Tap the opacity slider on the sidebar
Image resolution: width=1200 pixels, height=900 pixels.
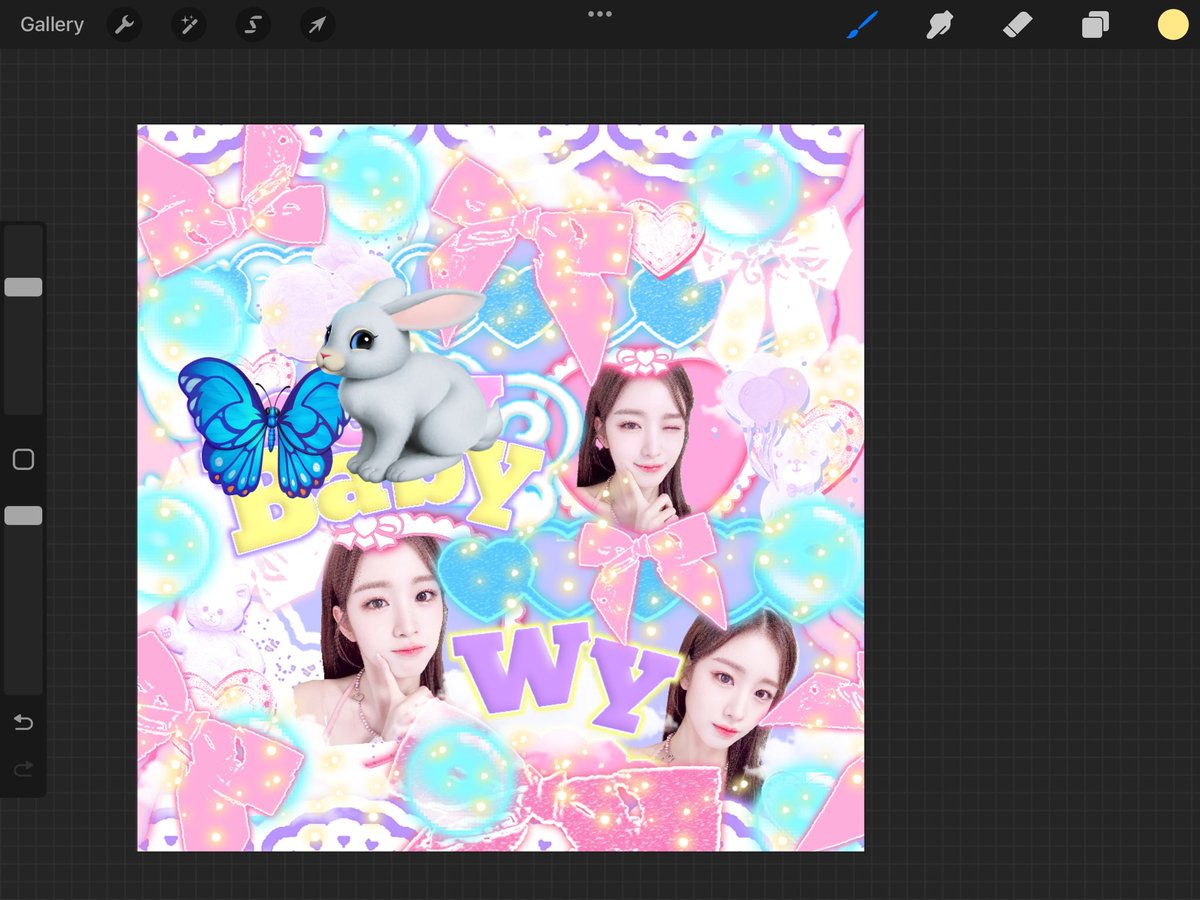(x=23, y=515)
